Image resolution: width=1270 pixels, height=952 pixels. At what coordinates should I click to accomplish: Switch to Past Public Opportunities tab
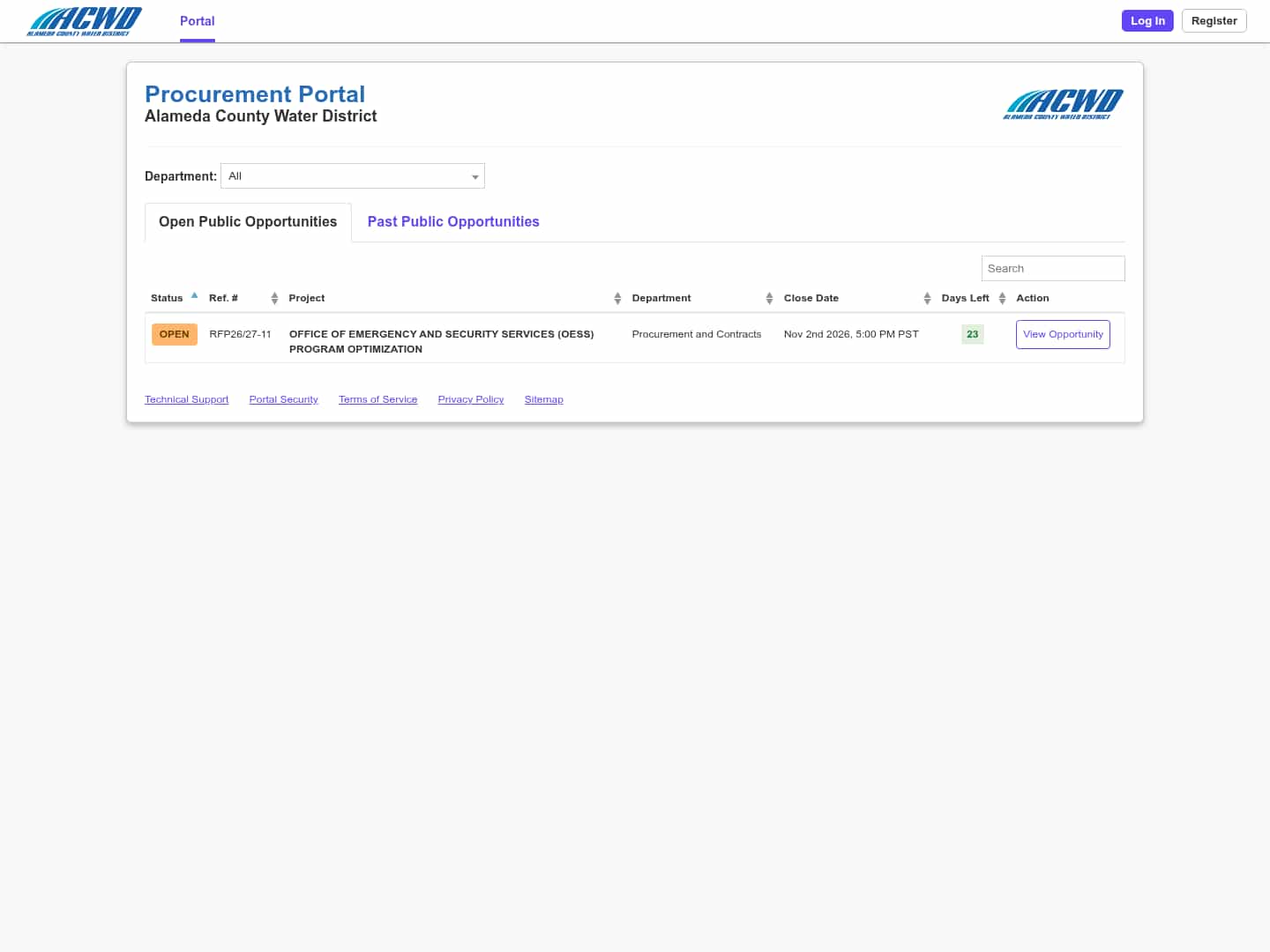coord(453,222)
